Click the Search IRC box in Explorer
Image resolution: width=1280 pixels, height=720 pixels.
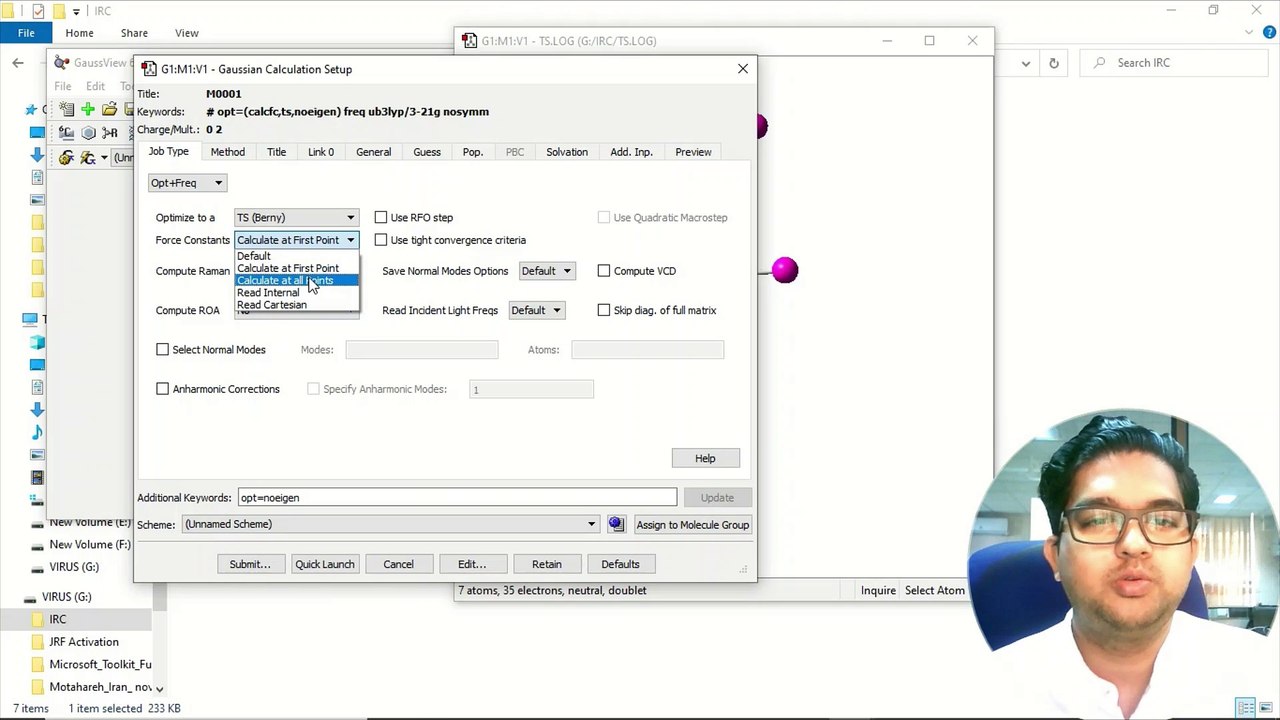coord(1175,63)
